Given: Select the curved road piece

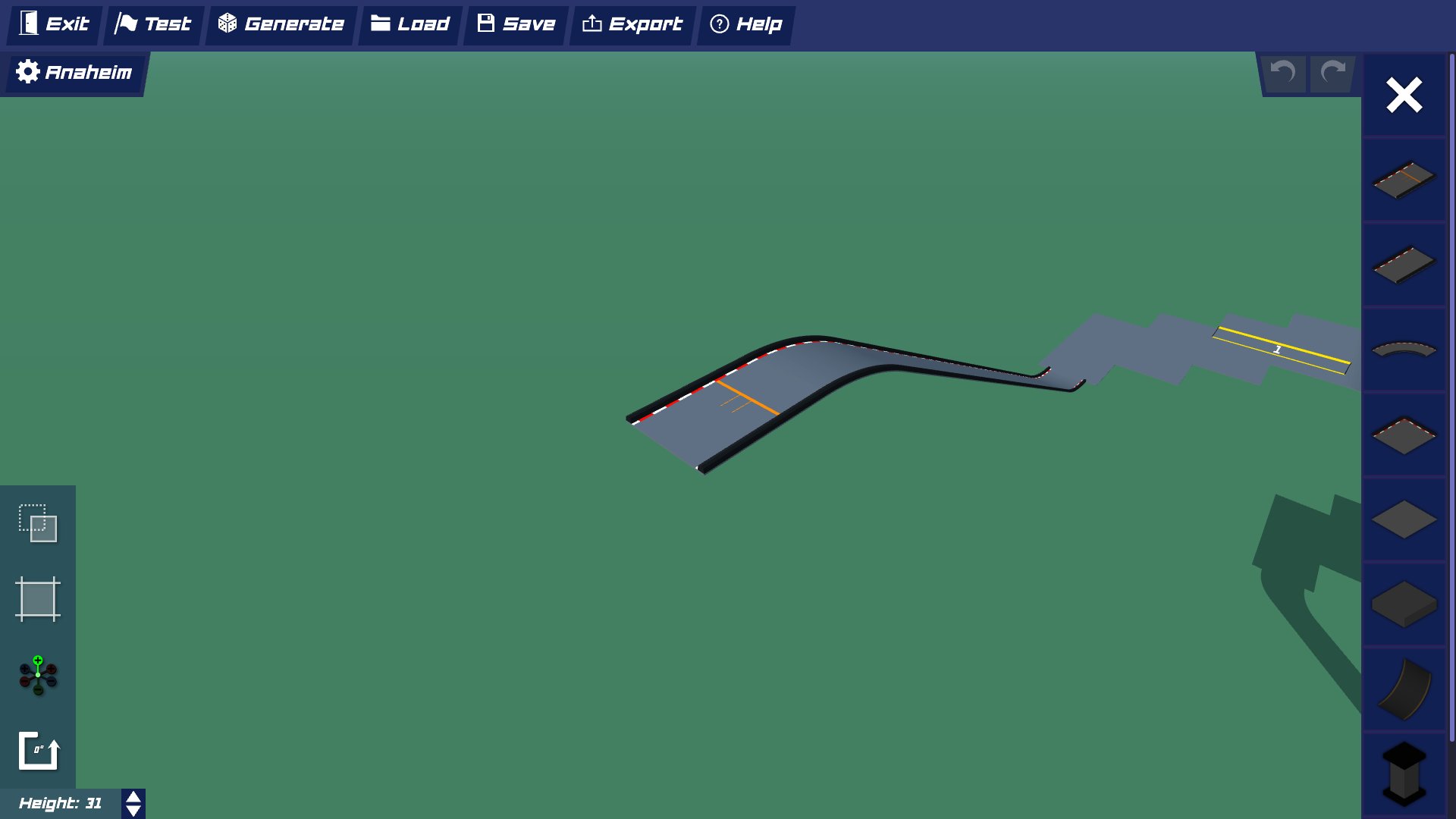Looking at the screenshot, I should (1403, 350).
